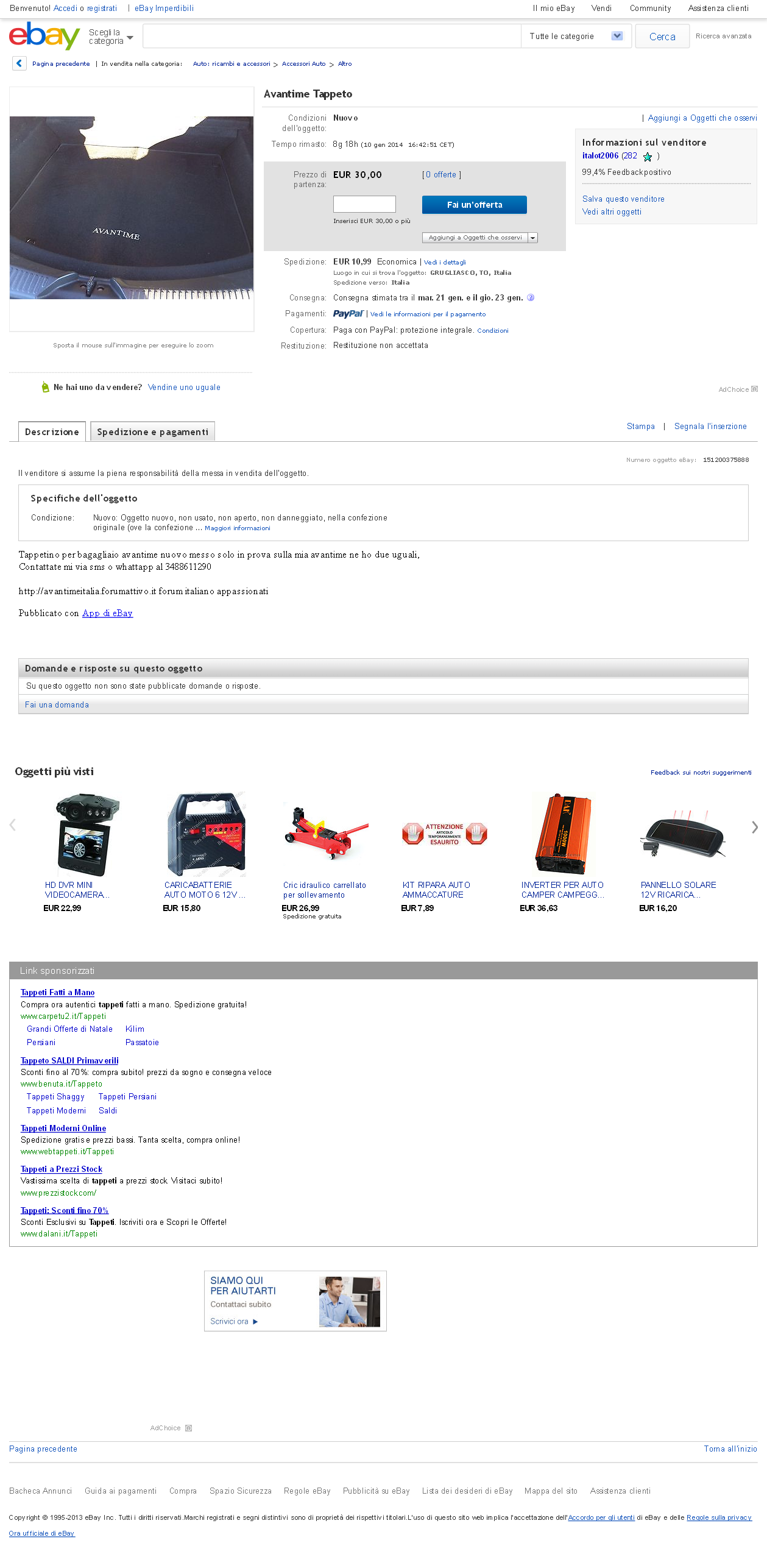
Task: Click the green tag icon beside 'Ne hai uno da vendere?'
Action: click(45, 387)
